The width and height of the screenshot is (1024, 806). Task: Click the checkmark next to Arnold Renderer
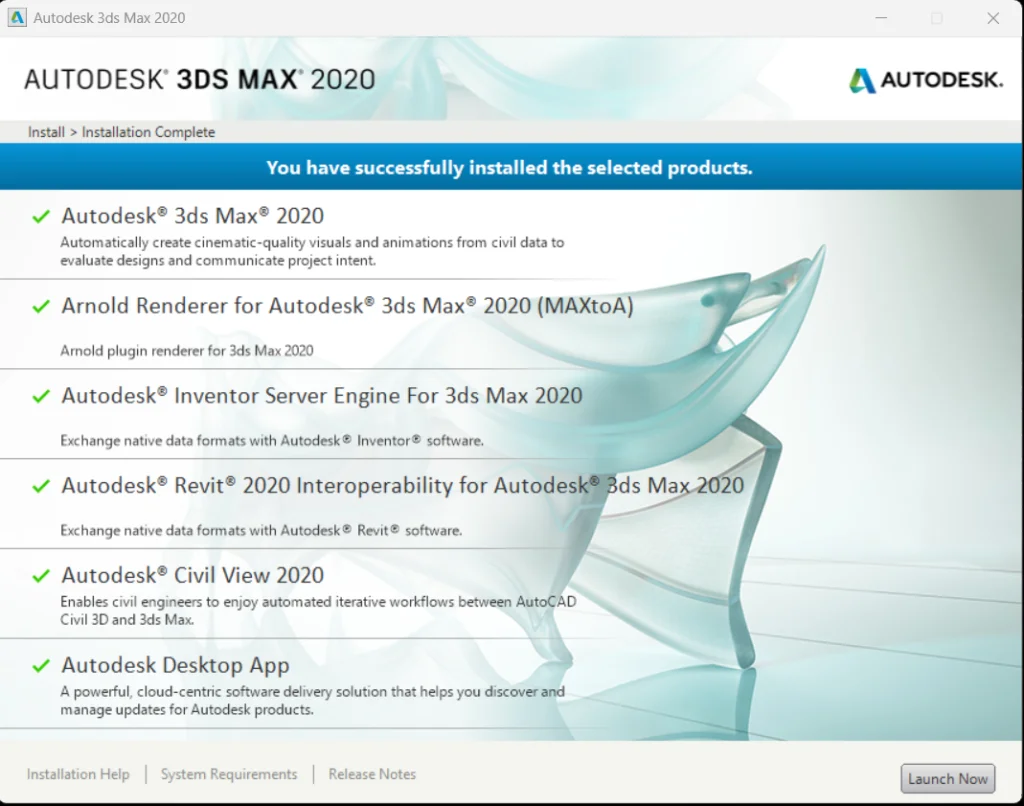pyautogui.click(x=41, y=306)
